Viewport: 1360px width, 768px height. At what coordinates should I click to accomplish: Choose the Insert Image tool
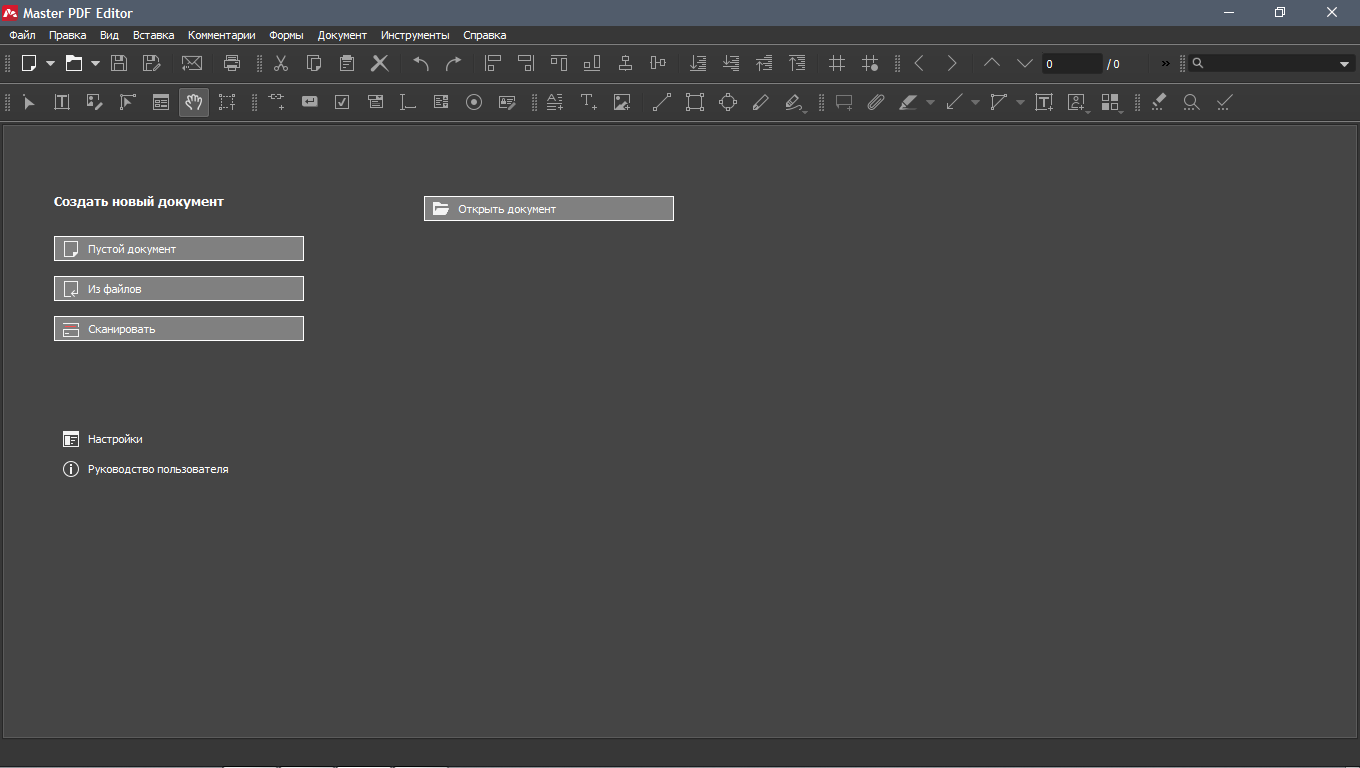622,102
